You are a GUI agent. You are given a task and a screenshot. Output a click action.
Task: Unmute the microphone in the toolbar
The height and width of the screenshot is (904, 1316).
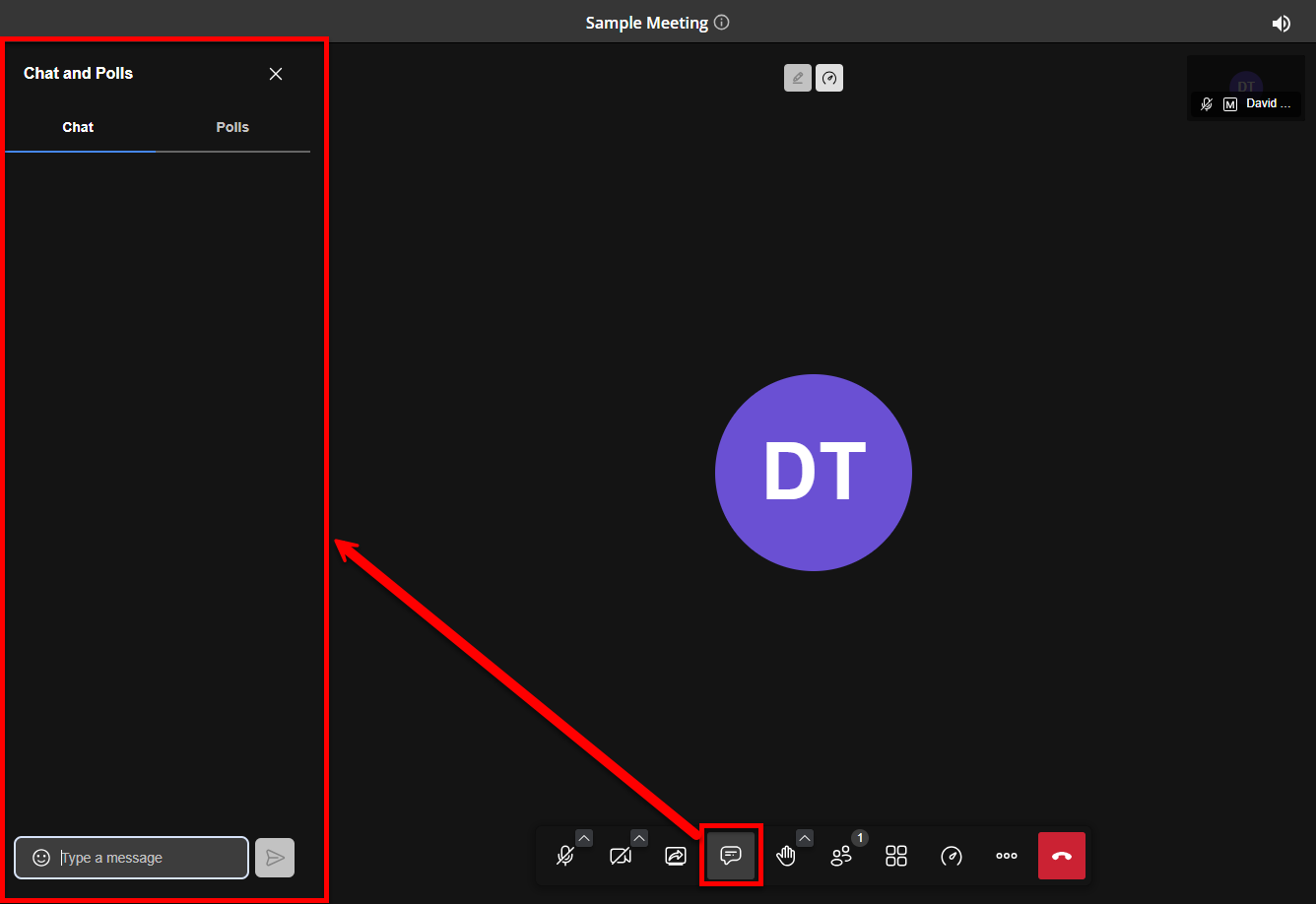click(565, 856)
